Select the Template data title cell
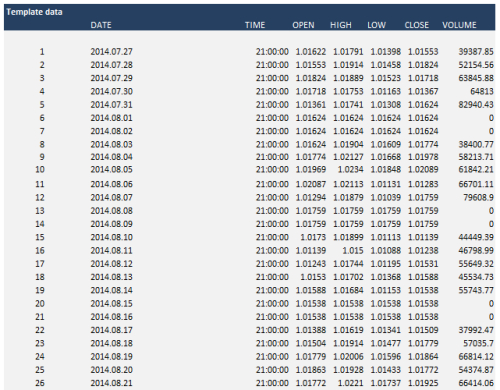This screenshot has height=390, width=500. coord(34,12)
